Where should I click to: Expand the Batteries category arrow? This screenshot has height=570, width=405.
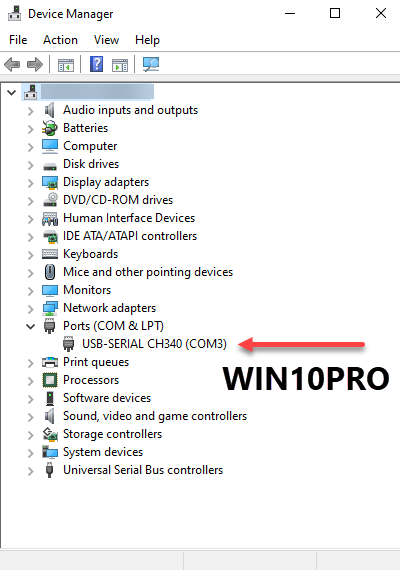tap(31, 129)
